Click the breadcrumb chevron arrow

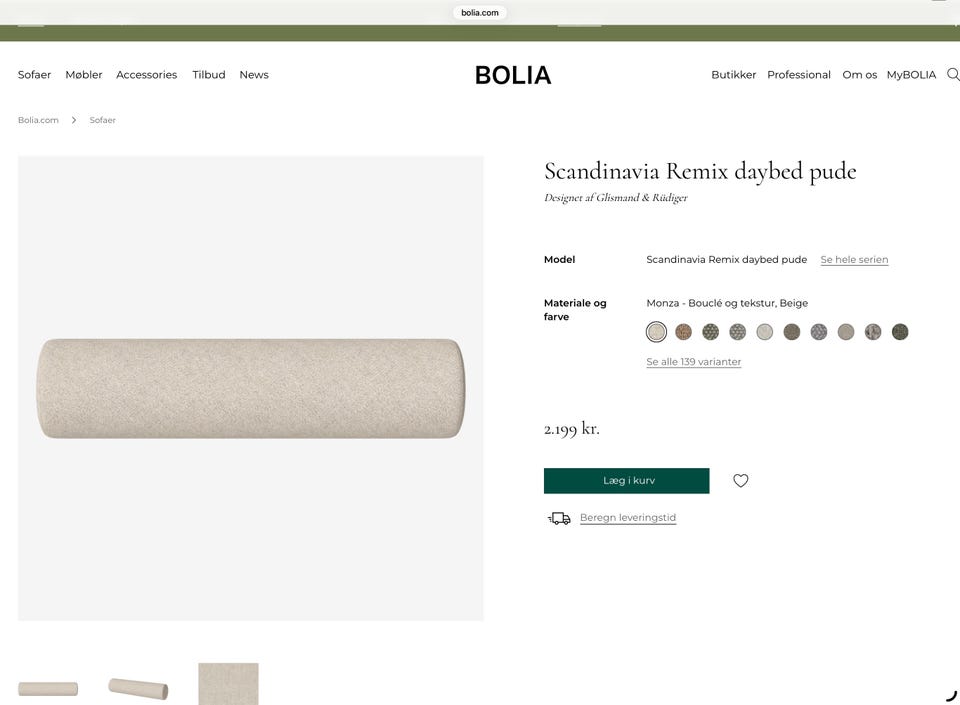click(74, 120)
